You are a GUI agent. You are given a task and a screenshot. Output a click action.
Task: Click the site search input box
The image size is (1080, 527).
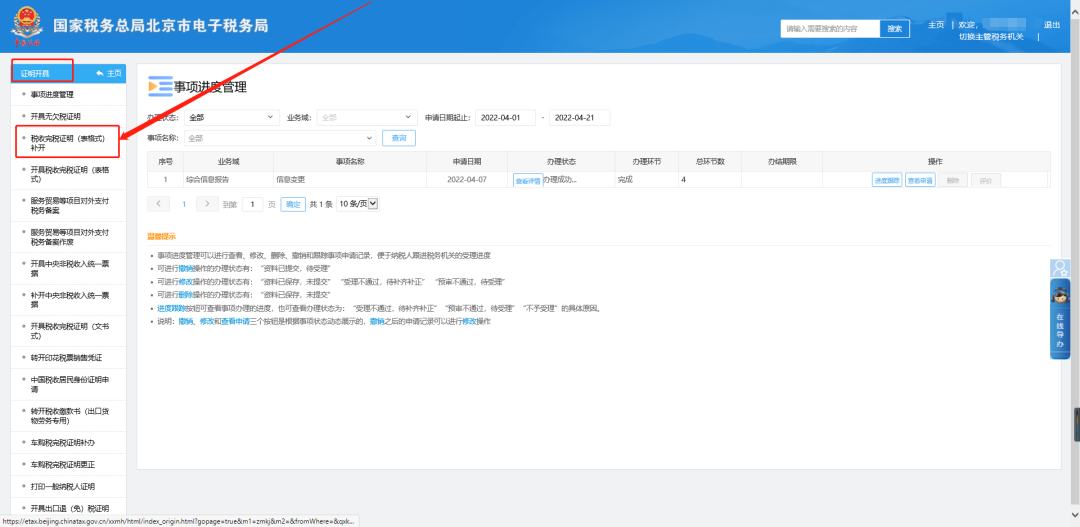pos(830,28)
